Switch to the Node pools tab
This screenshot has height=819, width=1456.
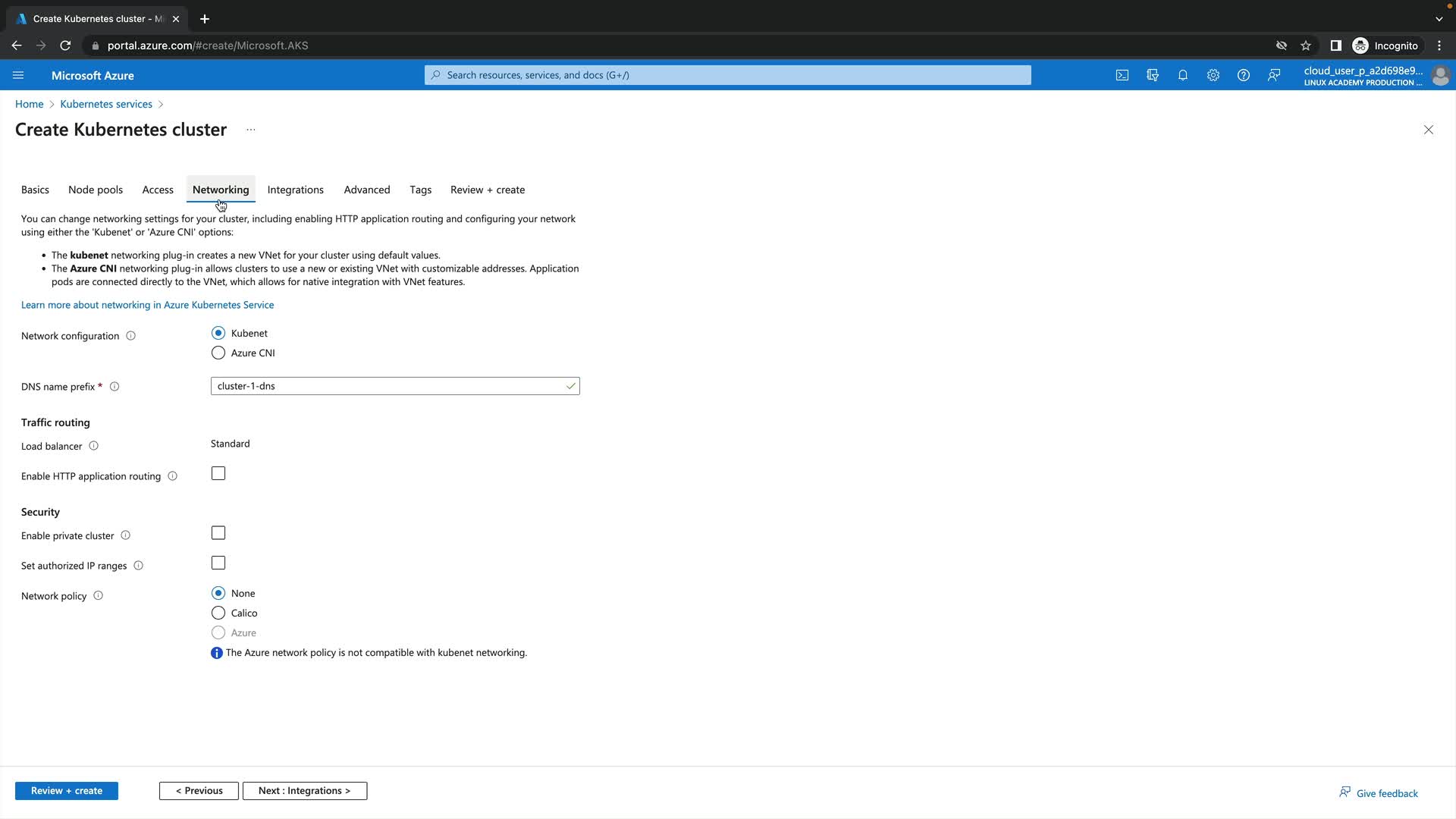pos(96,190)
